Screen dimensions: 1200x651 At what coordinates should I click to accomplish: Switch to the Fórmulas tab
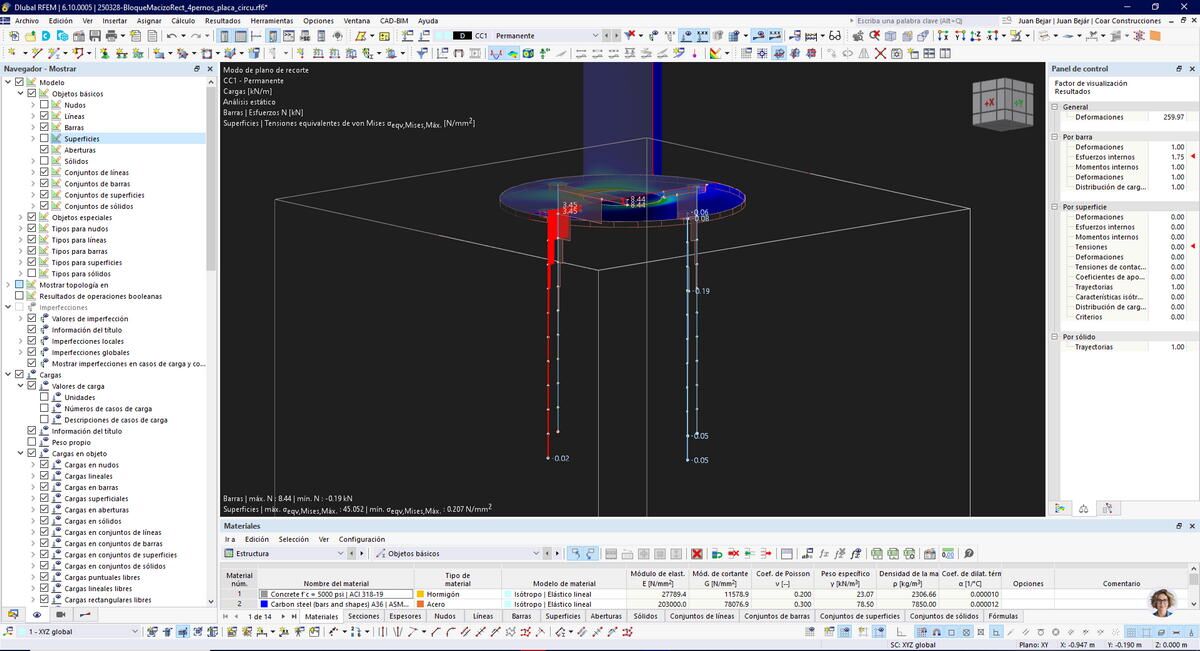coord(1003,617)
